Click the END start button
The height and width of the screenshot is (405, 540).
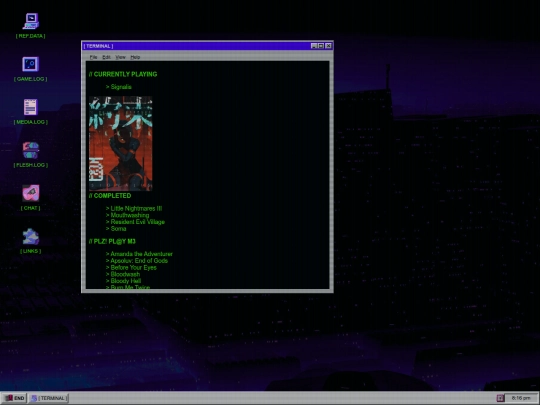[x=14, y=398]
